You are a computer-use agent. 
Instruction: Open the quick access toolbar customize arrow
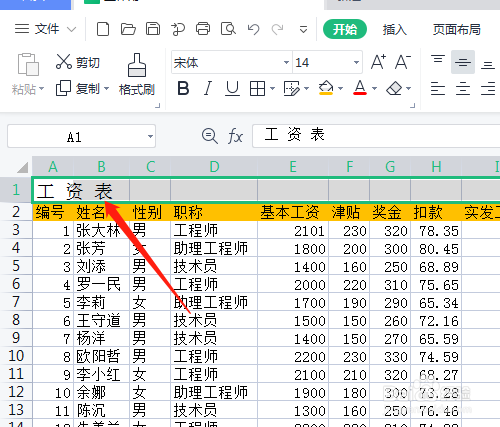point(303,30)
